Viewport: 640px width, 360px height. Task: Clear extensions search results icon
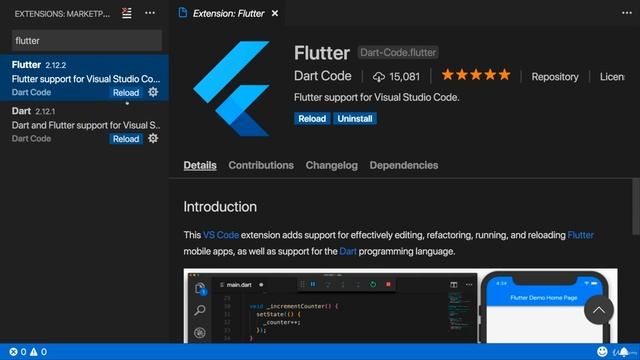(127, 13)
